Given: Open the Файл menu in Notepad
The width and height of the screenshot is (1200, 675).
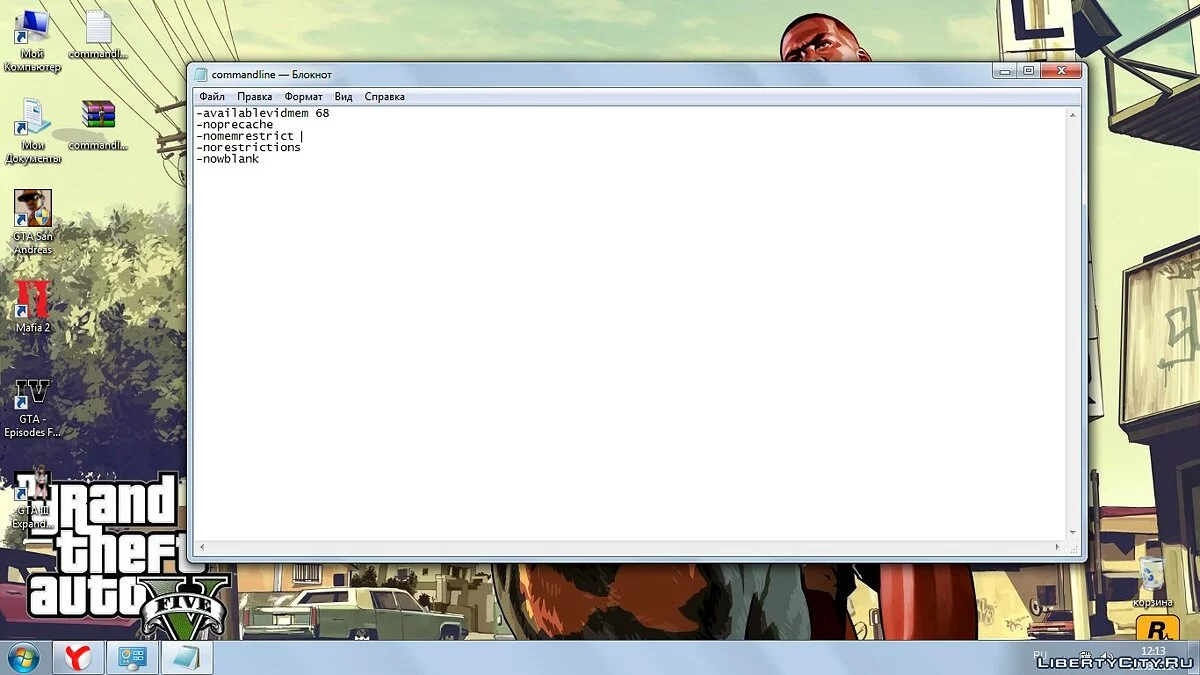Looking at the screenshot, I should click(211, 97).
